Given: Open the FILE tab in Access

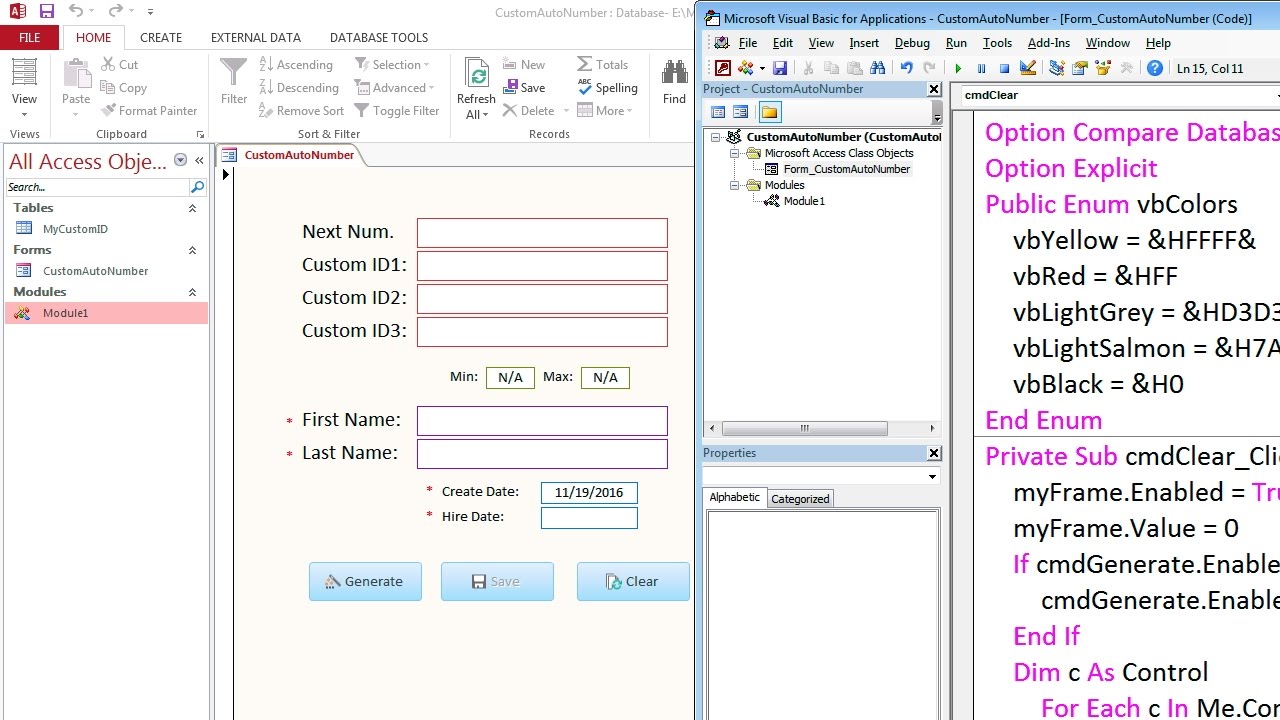Looking at the screenshot, I should click(30, 37).
